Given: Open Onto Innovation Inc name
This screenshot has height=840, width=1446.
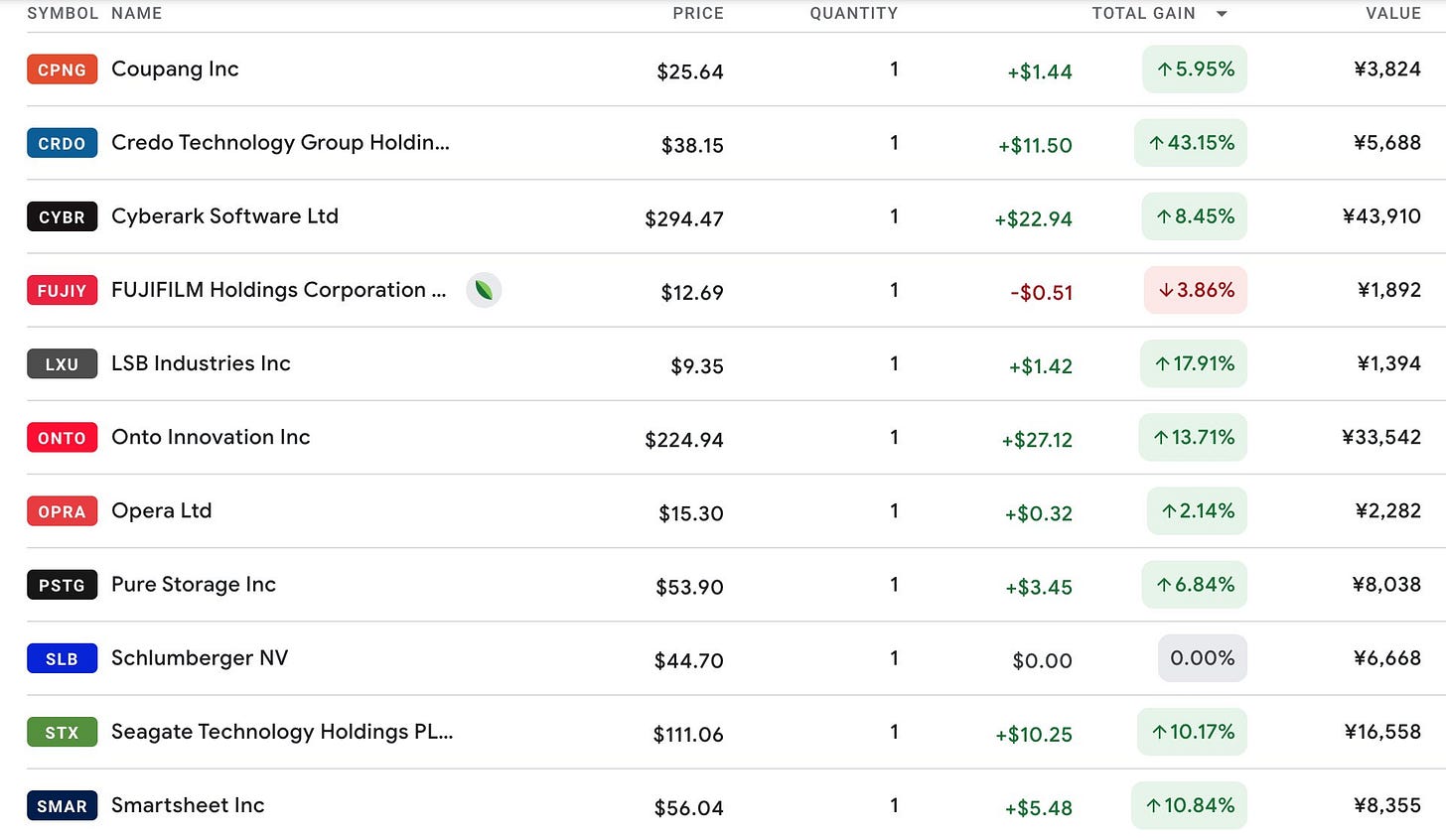Looking at the screenshot, I should click(x=211, y=437).
